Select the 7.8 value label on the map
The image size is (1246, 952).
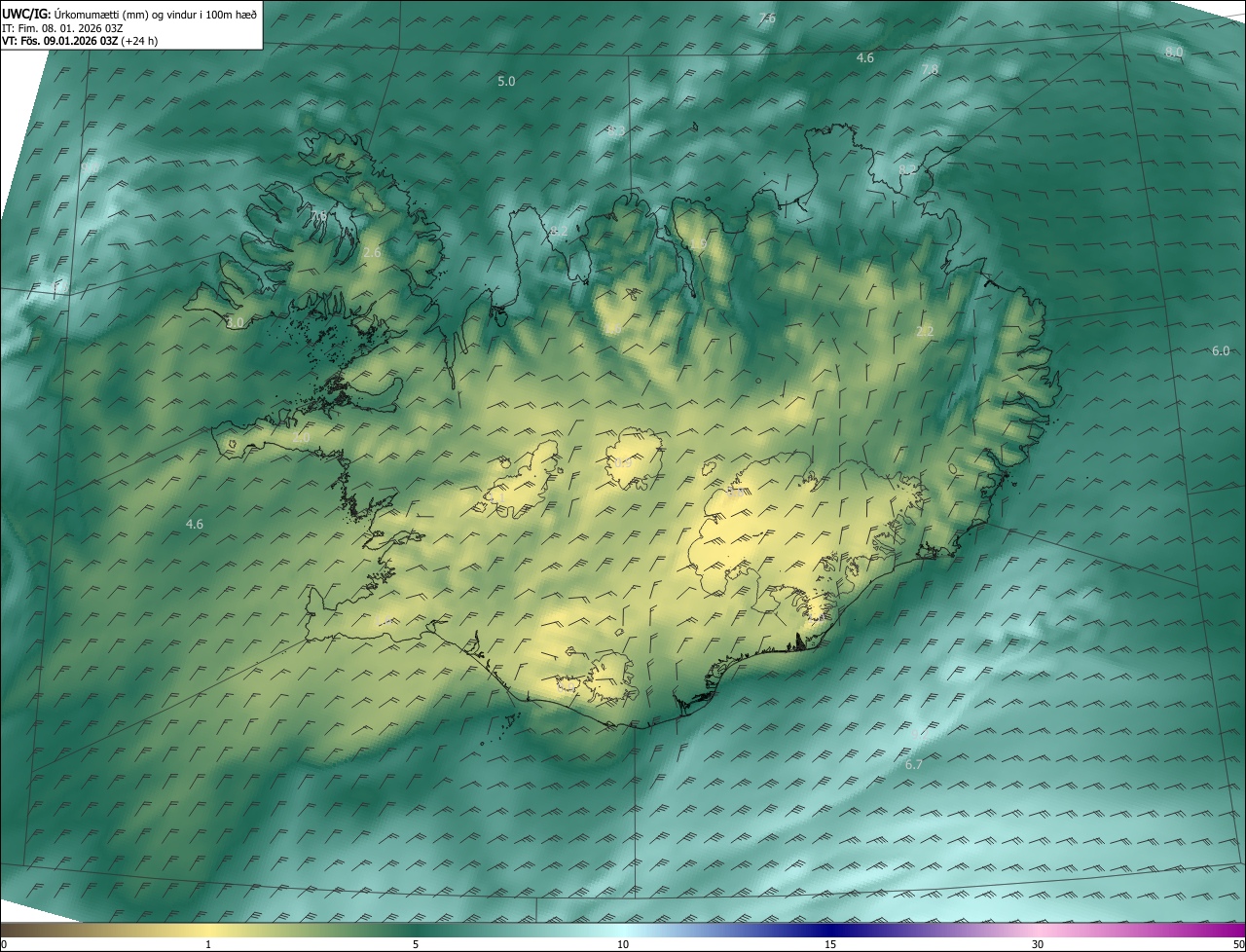[x=930, y=69]
